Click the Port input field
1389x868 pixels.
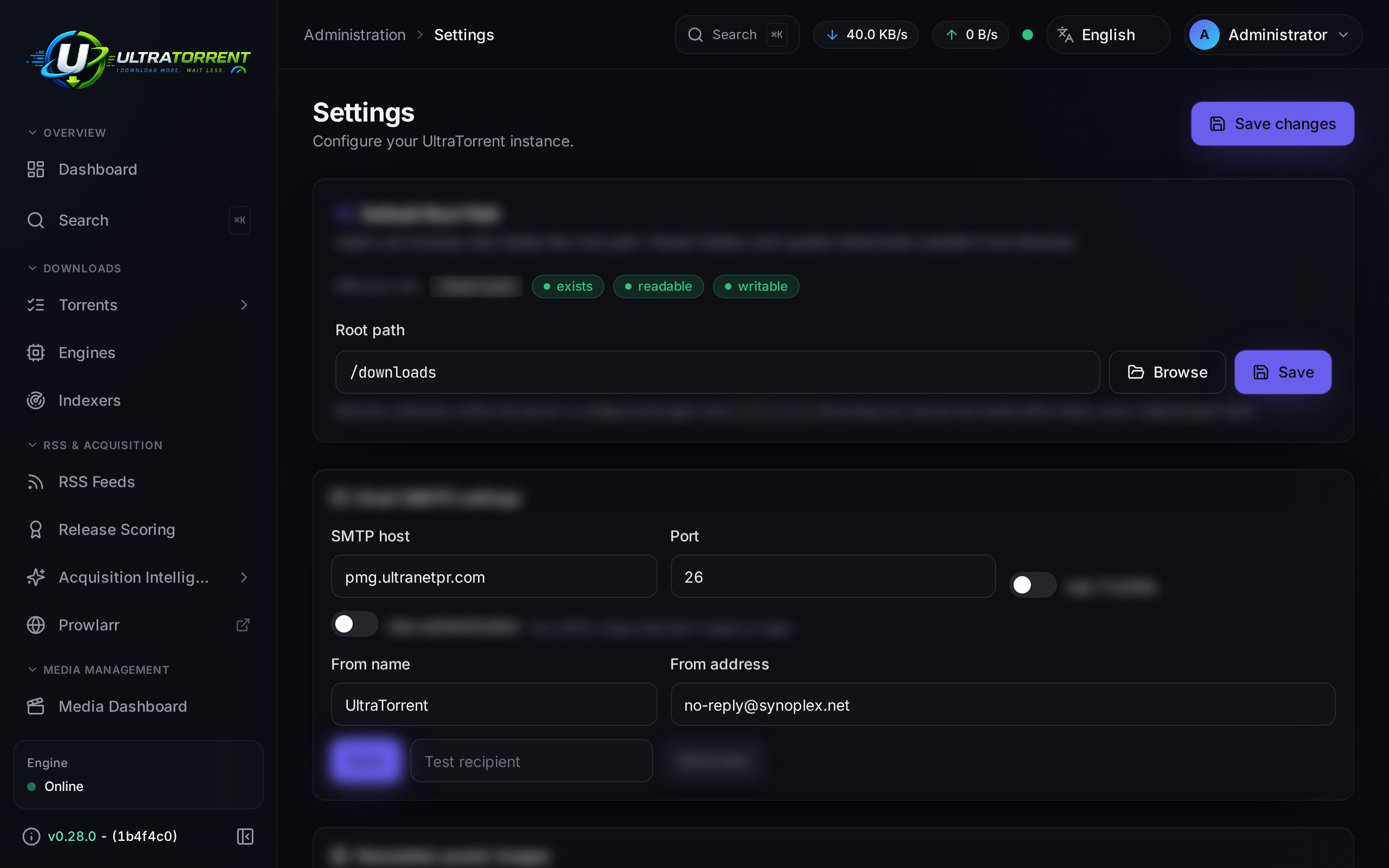(x=833, y=576)
